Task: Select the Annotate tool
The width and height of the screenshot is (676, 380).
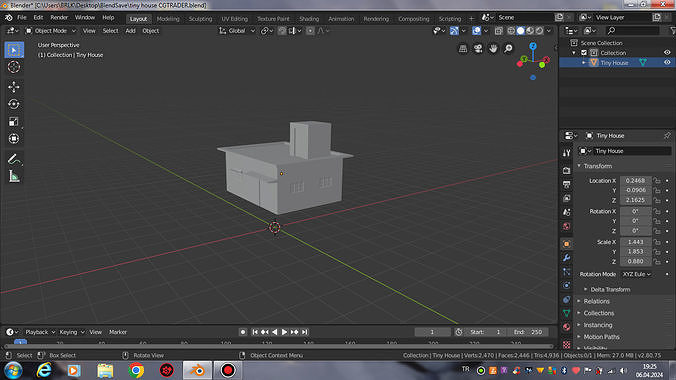Action: [14, 160]
